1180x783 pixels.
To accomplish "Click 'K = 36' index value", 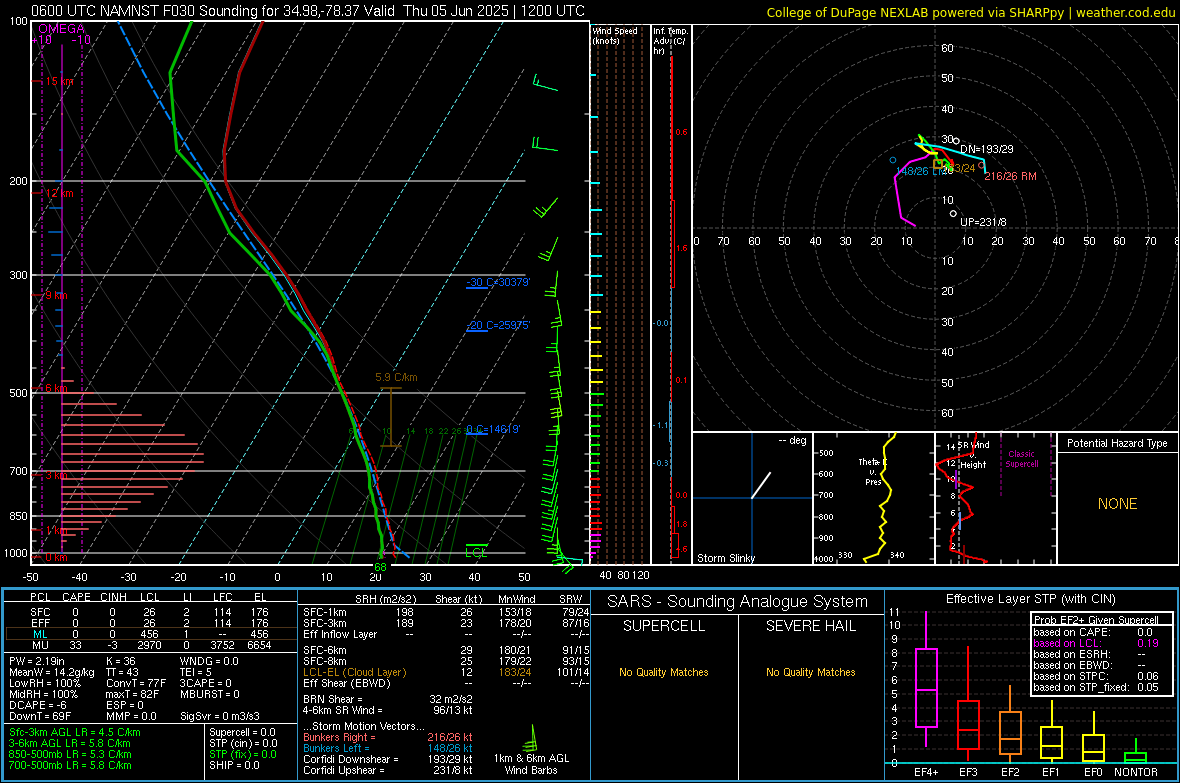I will coord(120,661).
